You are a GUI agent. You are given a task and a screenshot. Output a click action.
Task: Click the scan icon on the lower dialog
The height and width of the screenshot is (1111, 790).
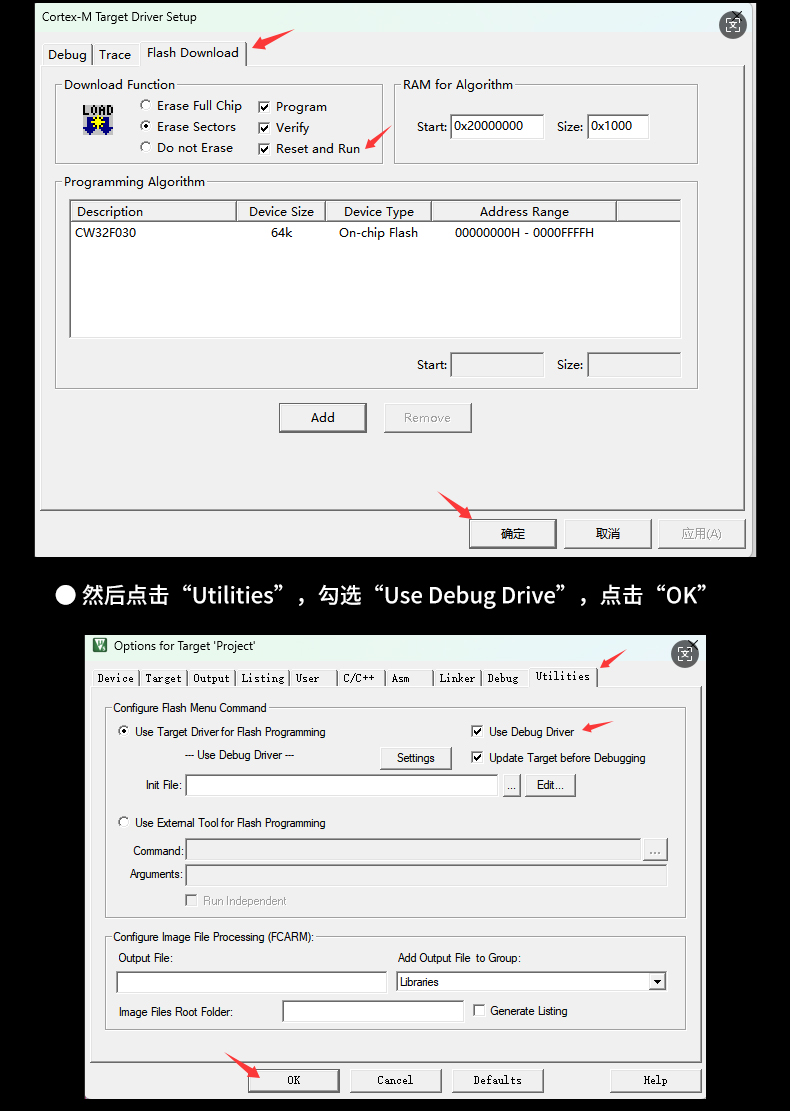[685, 654]
